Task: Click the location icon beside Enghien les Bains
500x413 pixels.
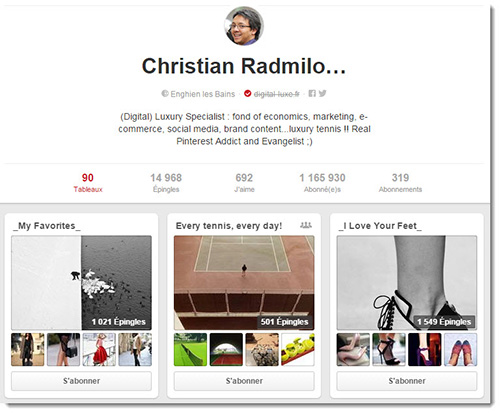Action: pos(165,94)
